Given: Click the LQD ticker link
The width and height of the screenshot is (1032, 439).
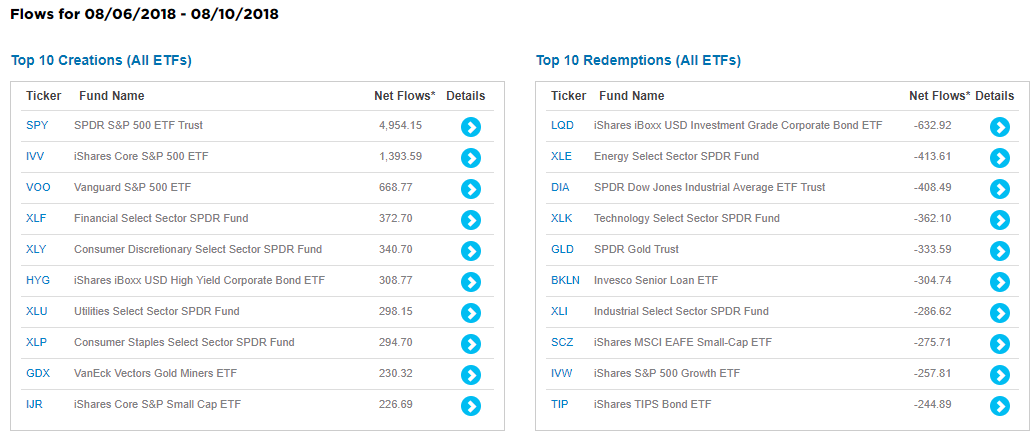Looking at the screenshot, I should (x=562, y=125).
